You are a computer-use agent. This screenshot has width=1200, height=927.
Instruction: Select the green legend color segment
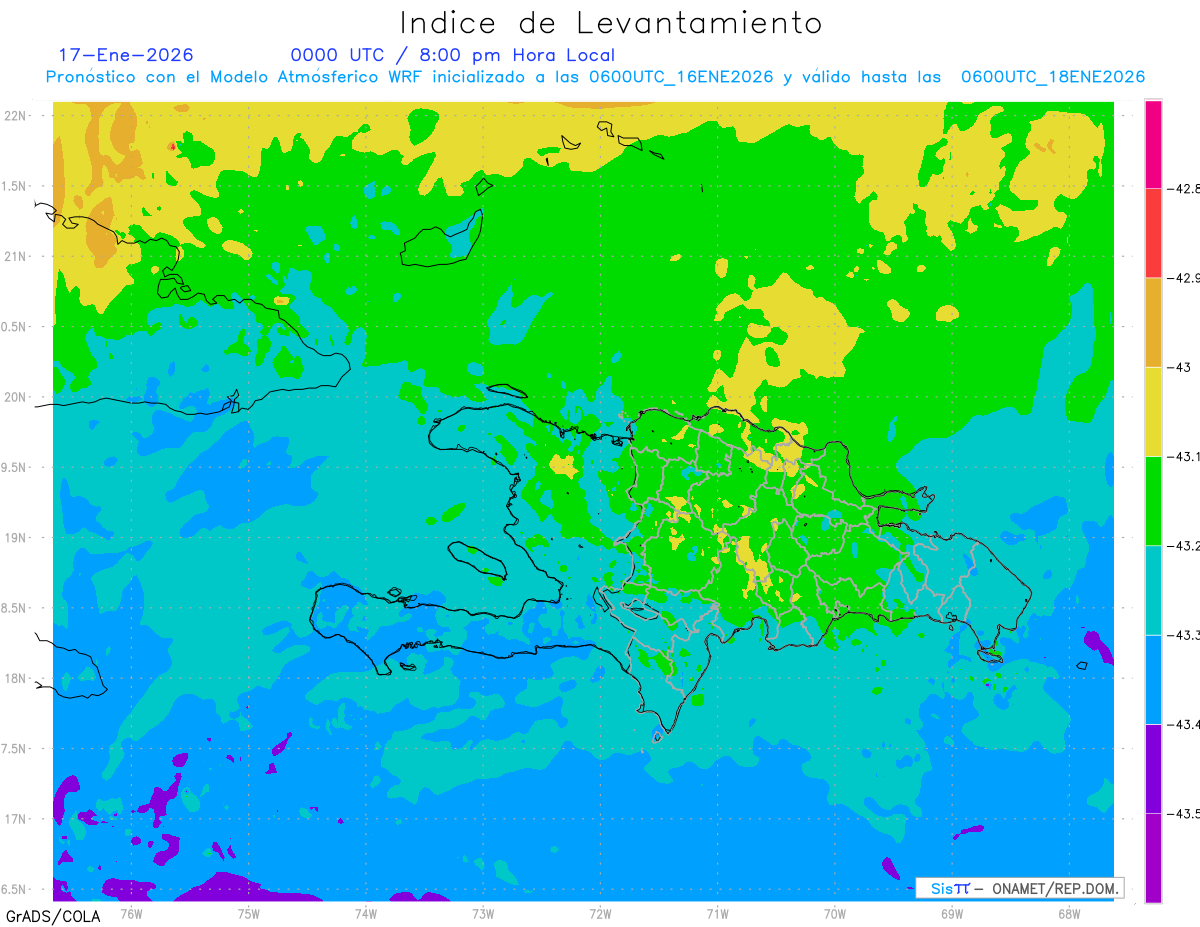[x=1153, y=500]
